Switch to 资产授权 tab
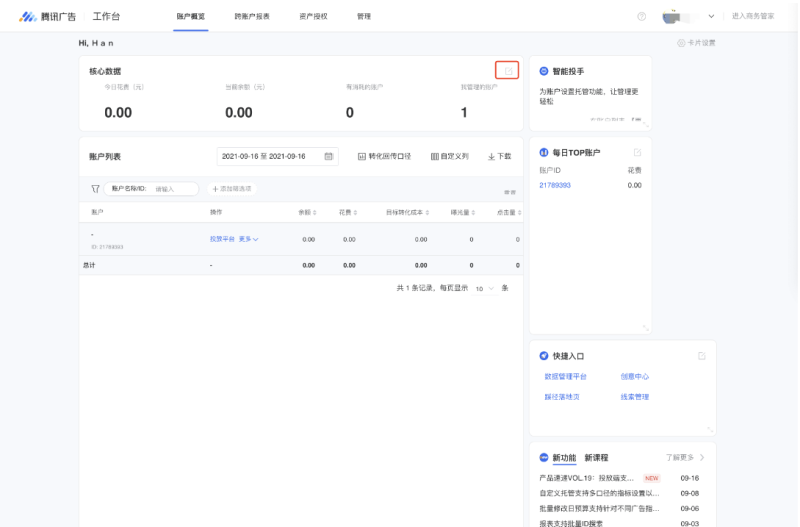This screenshot has width=800, height=527. (313, 16)
